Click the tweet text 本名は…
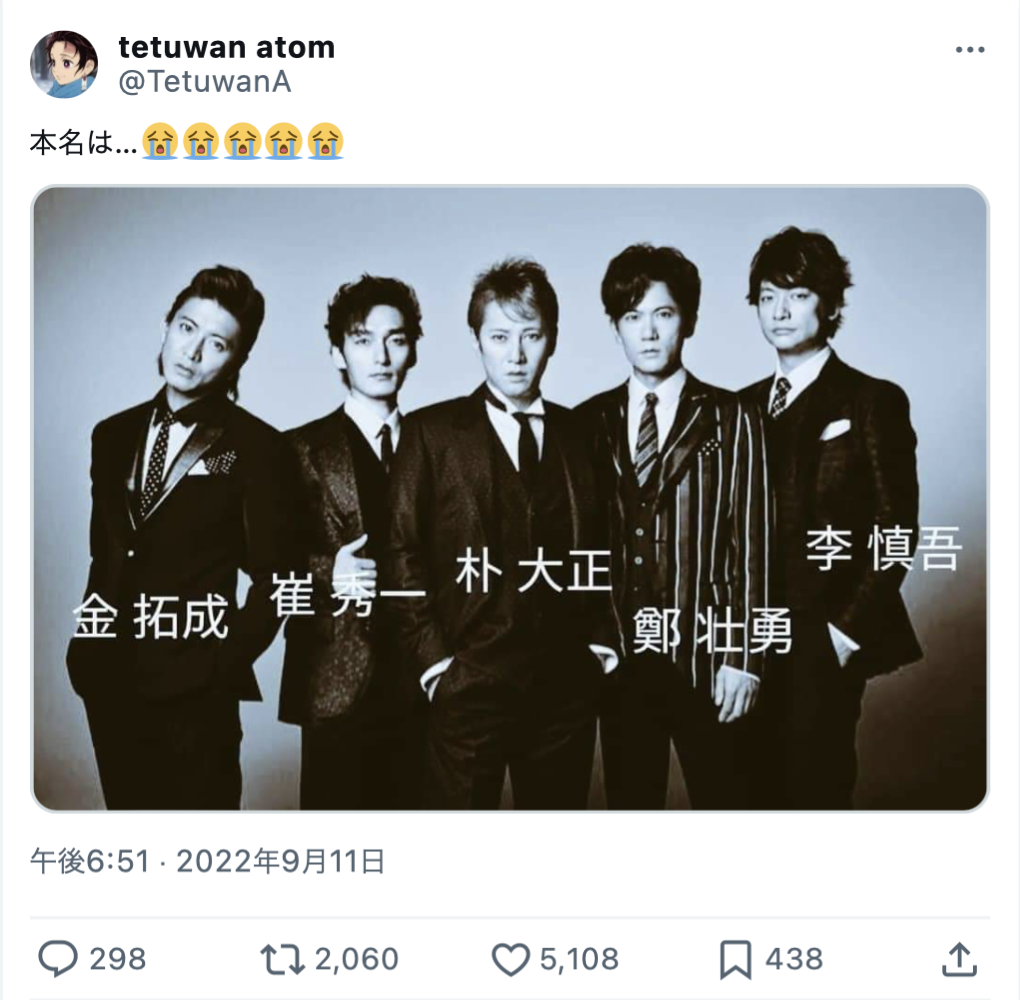The width and height of the screenshot is (1020, 1000). point(83,142)
